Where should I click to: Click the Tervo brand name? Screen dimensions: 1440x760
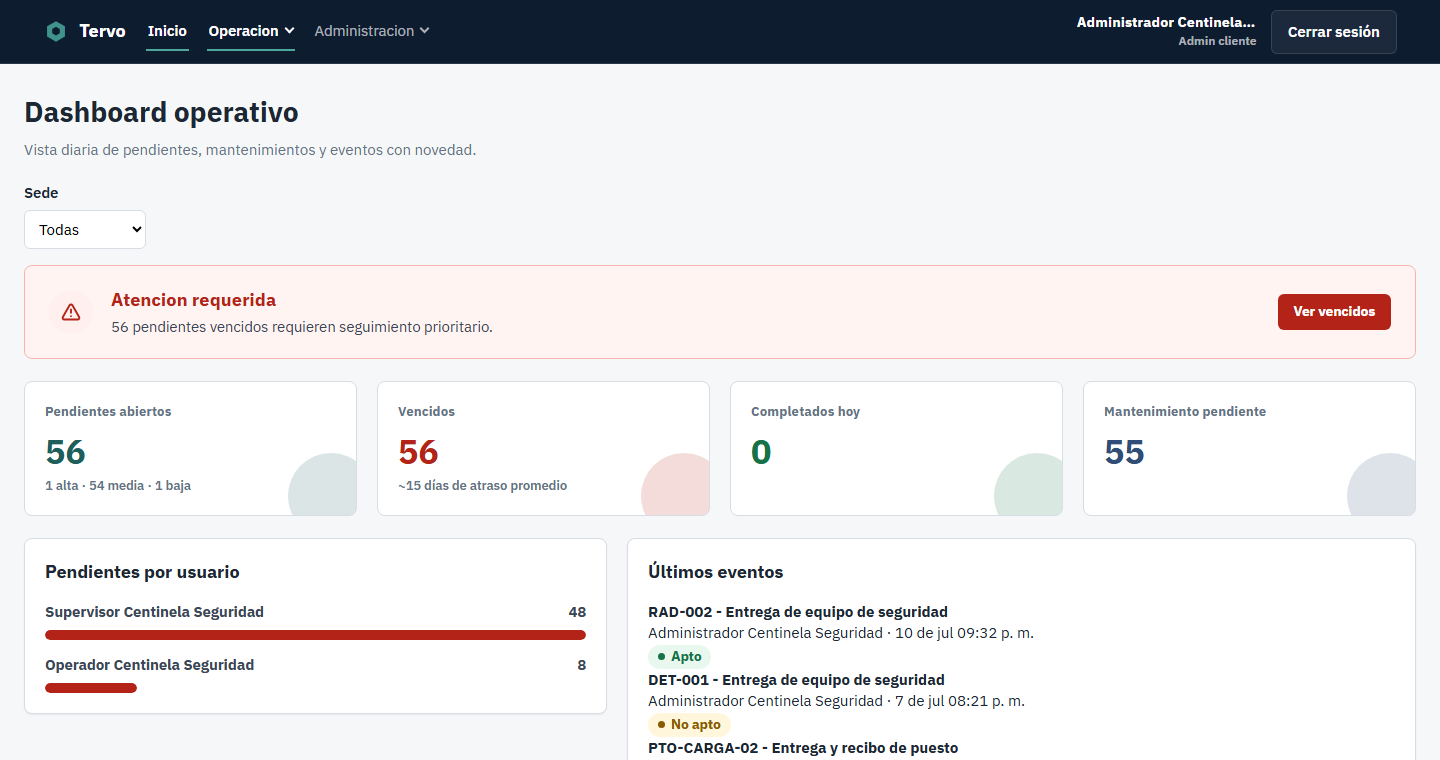click(102, 31)
